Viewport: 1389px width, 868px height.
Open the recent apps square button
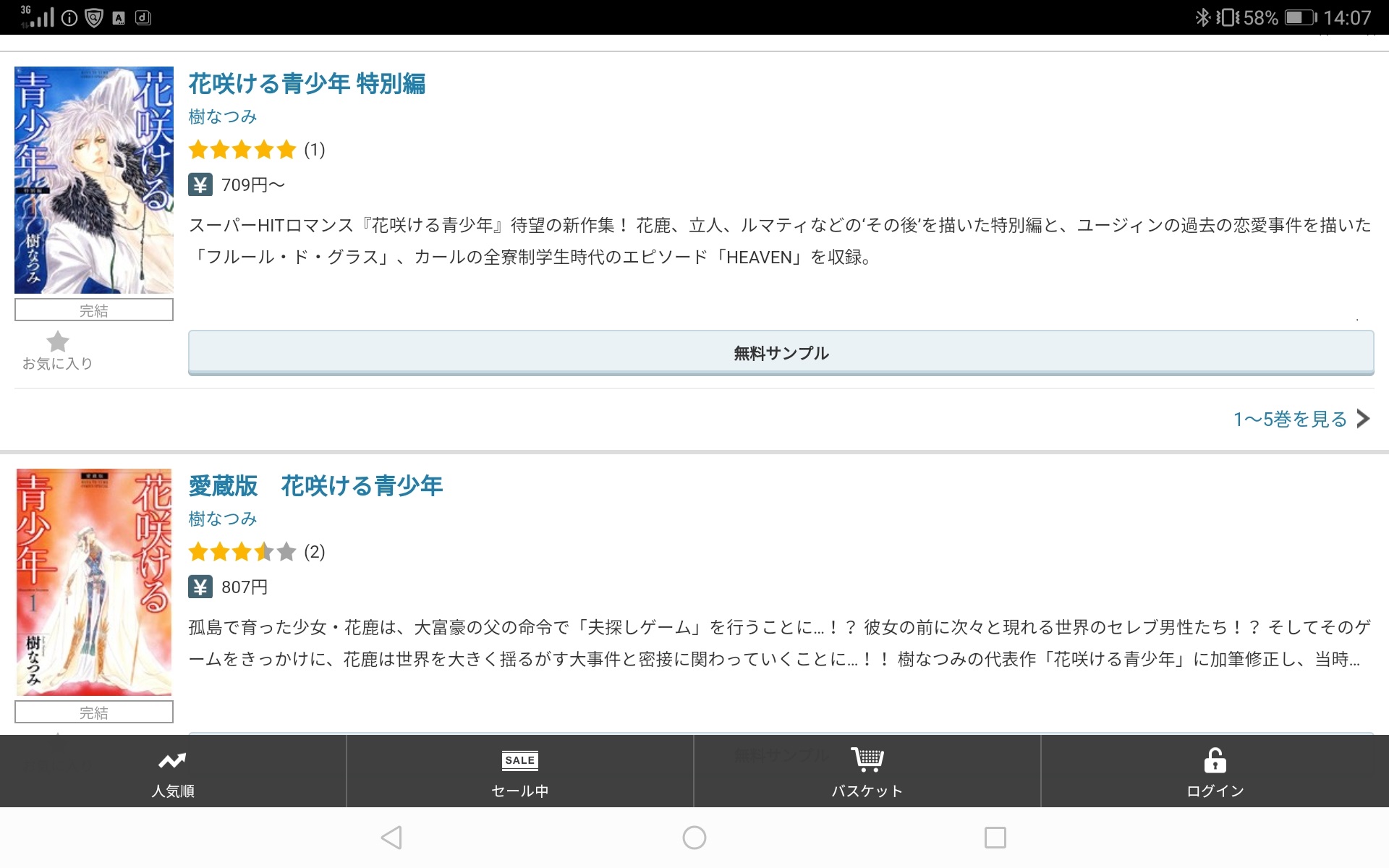point(995,838)
